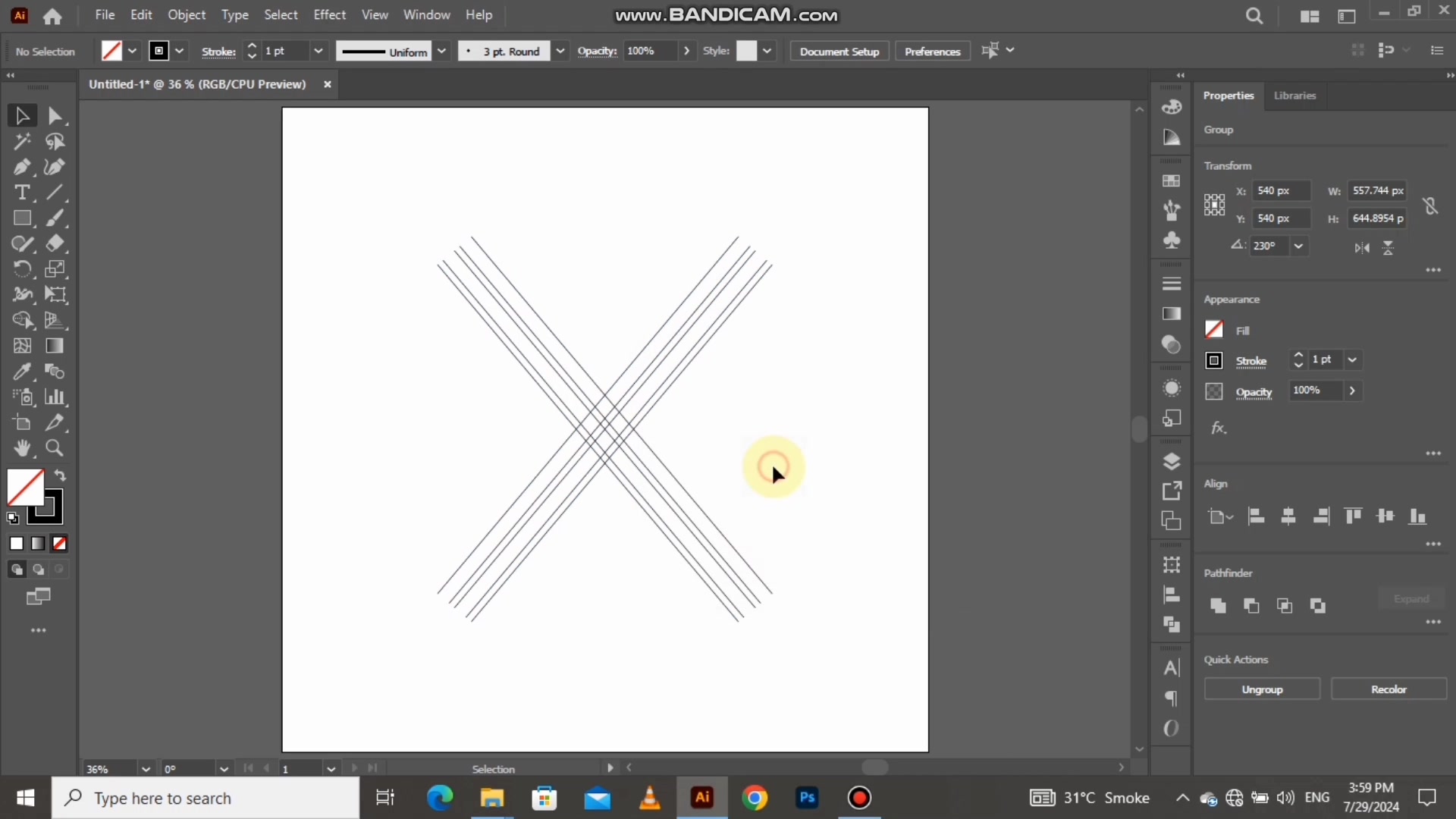Flip selection along horizontal axis
Screen dimensions: 1456x819
tap(1363, 248)
